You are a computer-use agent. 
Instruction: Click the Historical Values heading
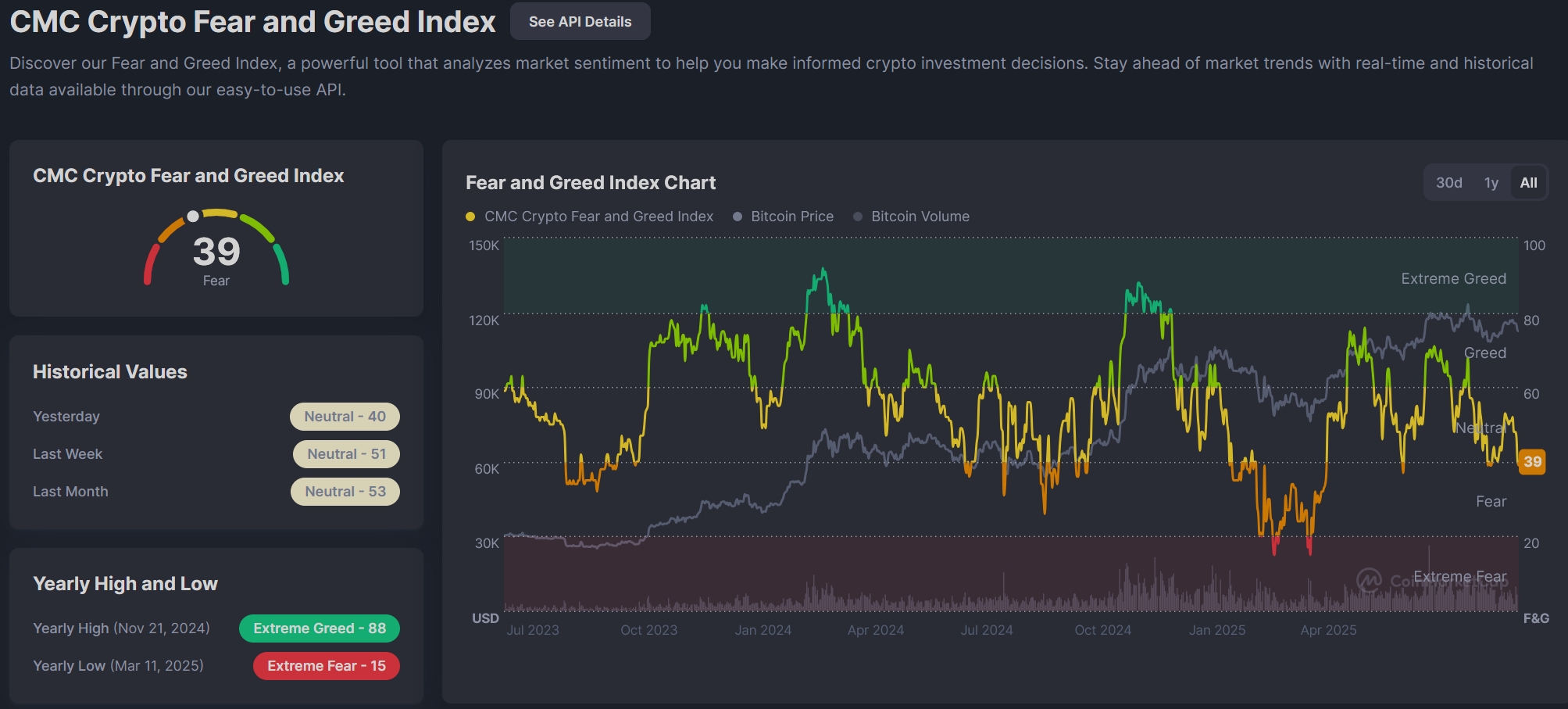(x=110, y=372)
